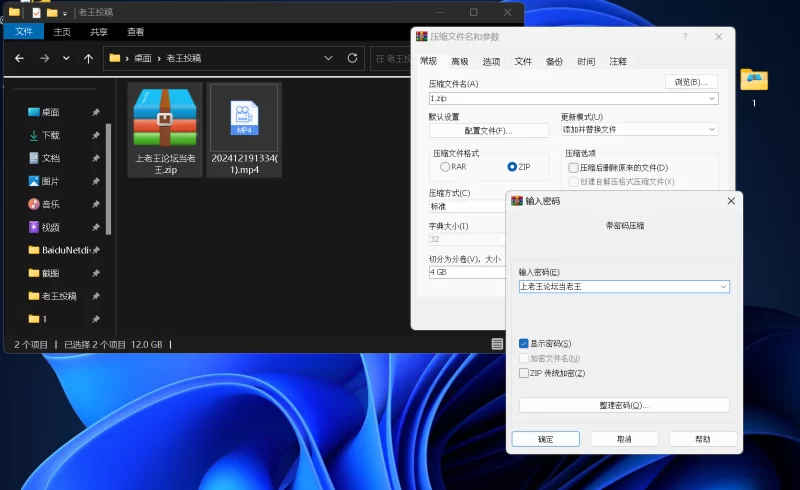The width and height of the screenshot is (800, 490).
Task: Open the 压缩方式 标准 dropdown
Action: 467,206
